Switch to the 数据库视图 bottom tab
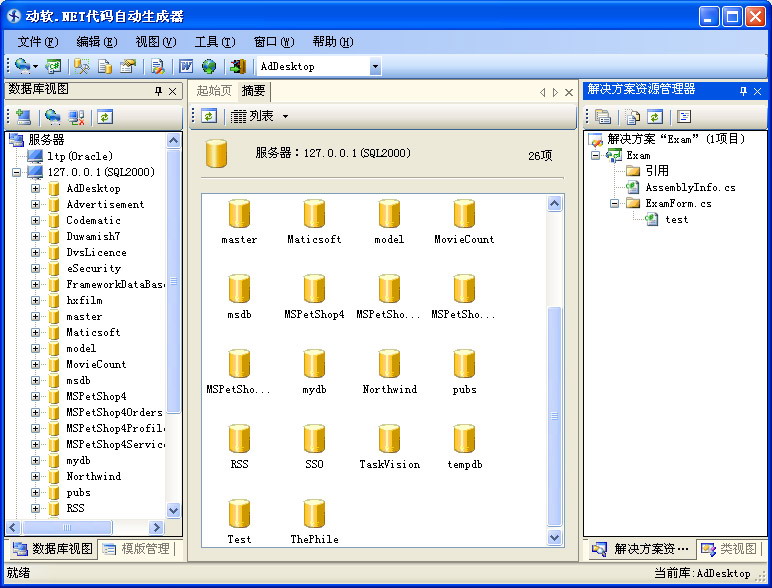Screen dimensions: 772x588 (53, 549)
